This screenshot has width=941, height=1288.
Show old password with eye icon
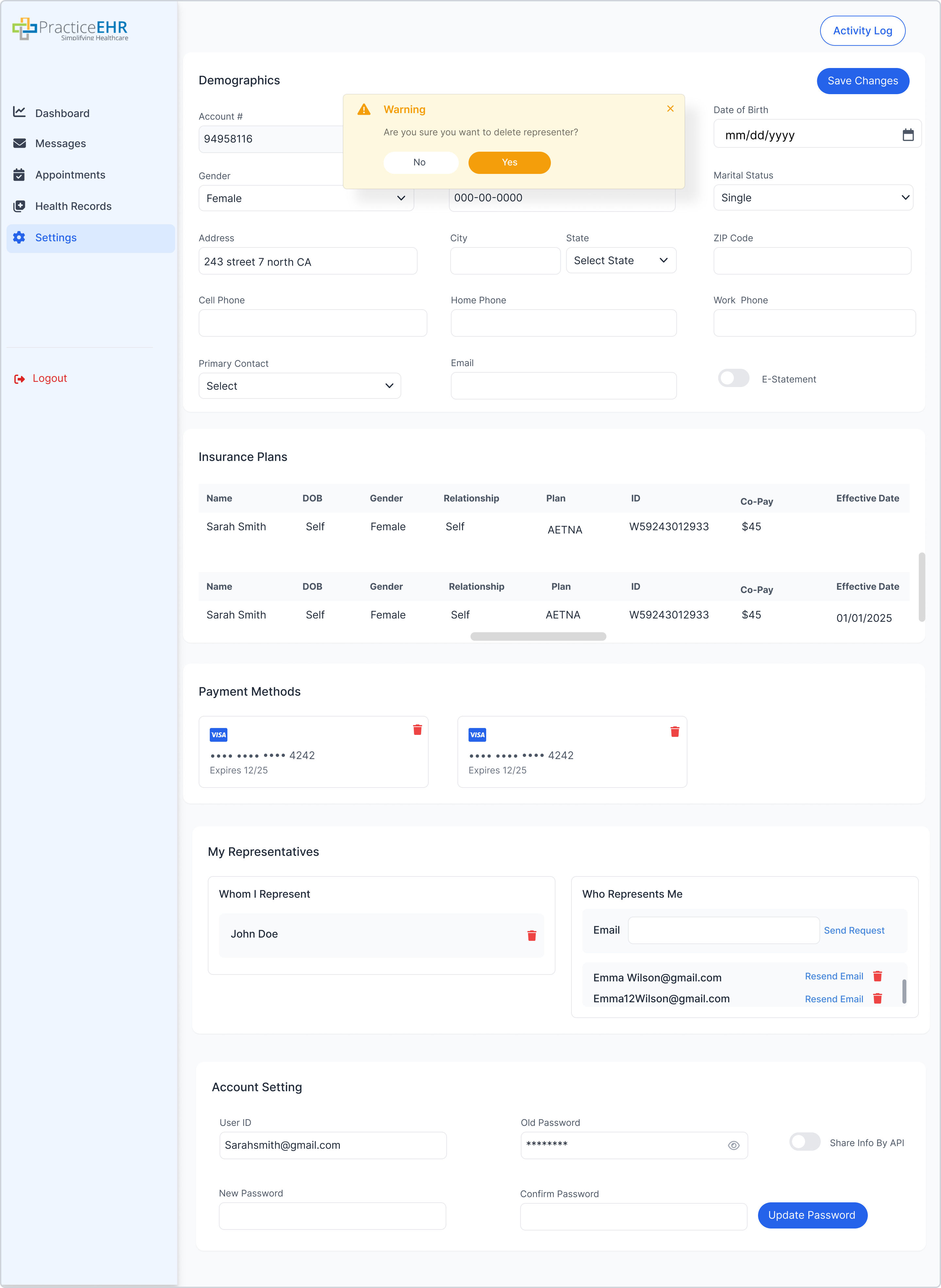pyautogui.click(x=734, y=1145)
